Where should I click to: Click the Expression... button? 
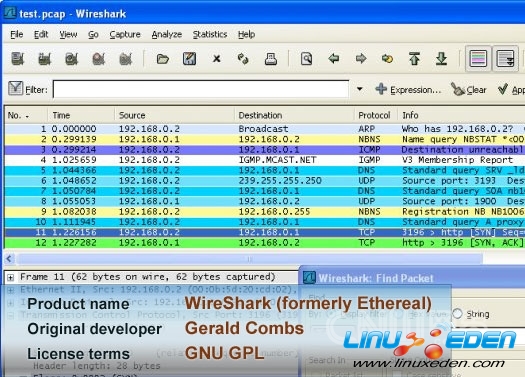point(408,90)
